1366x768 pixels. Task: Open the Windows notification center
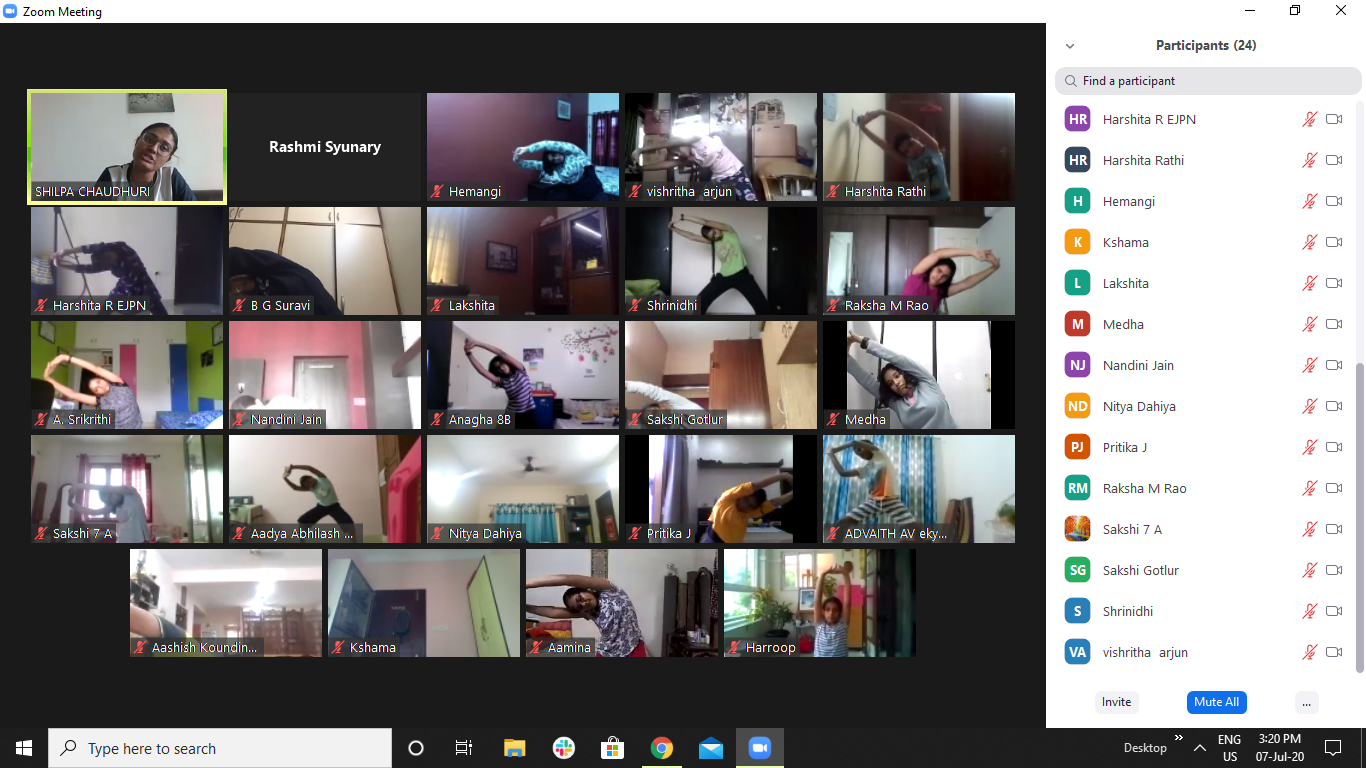(x=1332, y=748)
